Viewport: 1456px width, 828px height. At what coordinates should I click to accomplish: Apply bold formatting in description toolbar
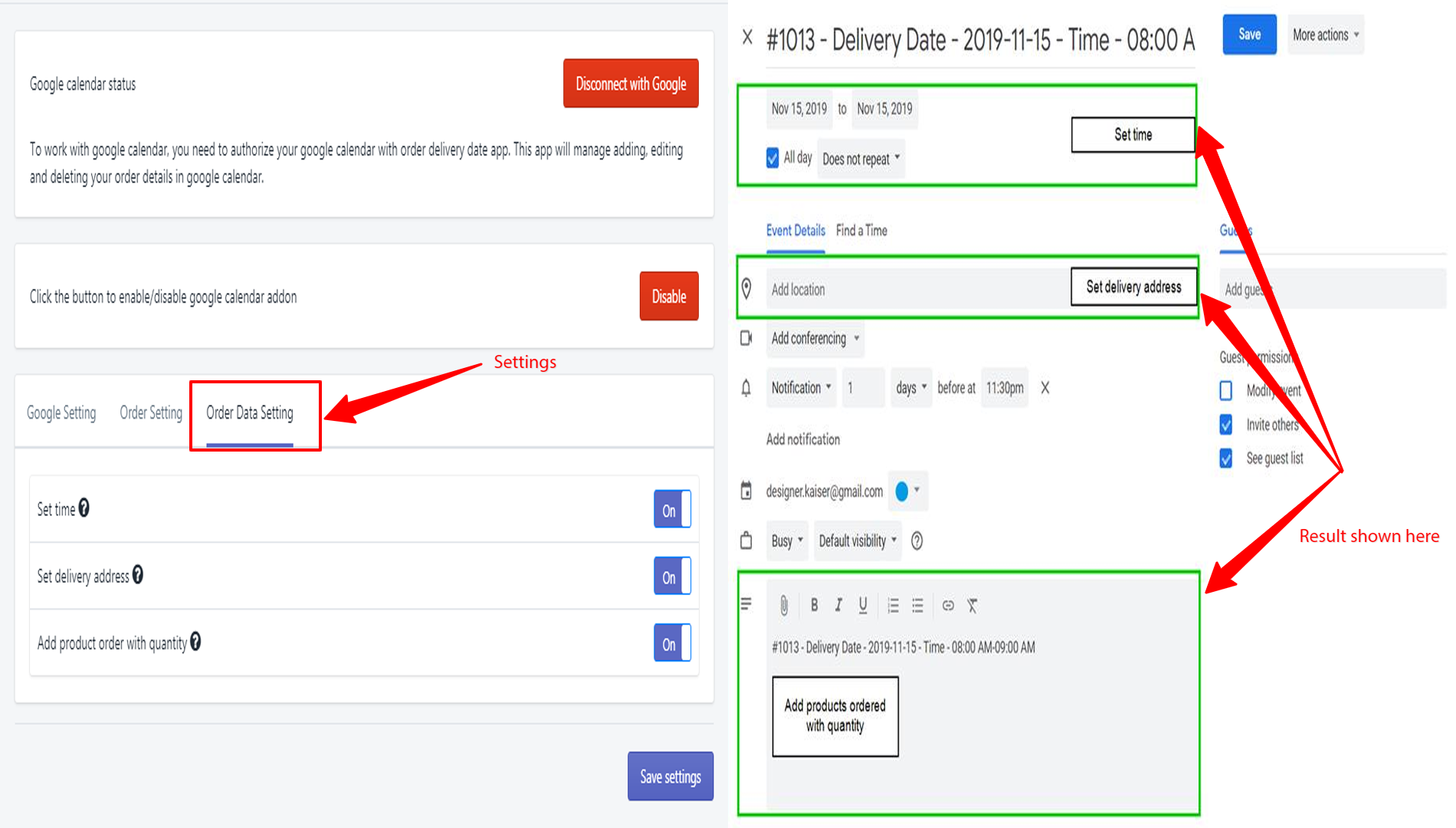click(x=814, y=606)
